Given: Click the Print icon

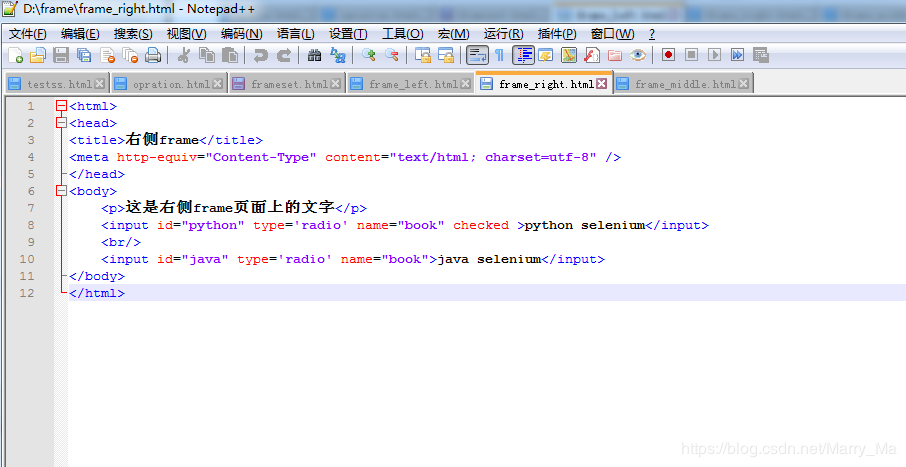Looking at the screenshot, I should click(x=153, y=55).
